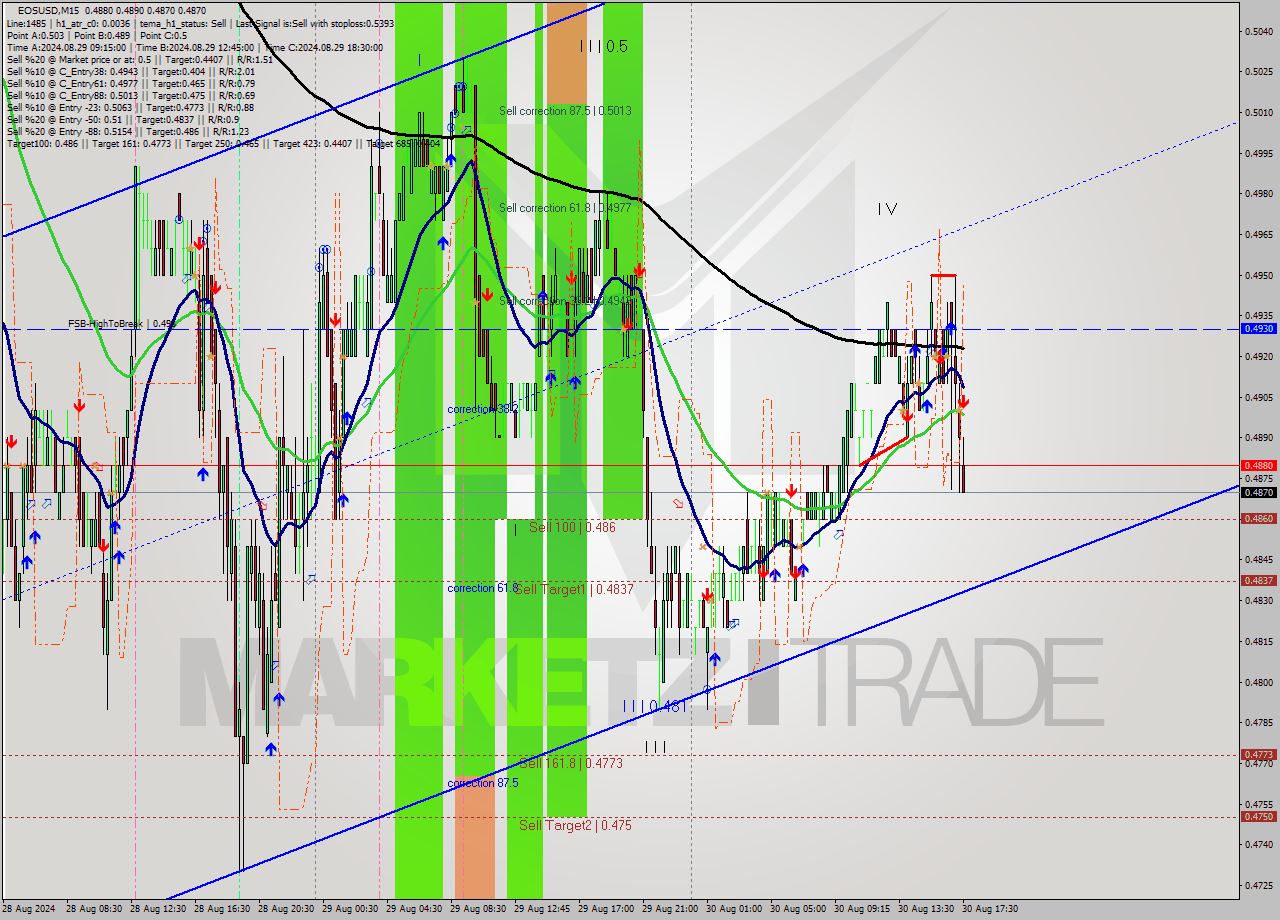This screenshot has height=920, width=1280.
Task: Select the 'Sell 161.8 | 0.4773' label
Action: (570, 763)
